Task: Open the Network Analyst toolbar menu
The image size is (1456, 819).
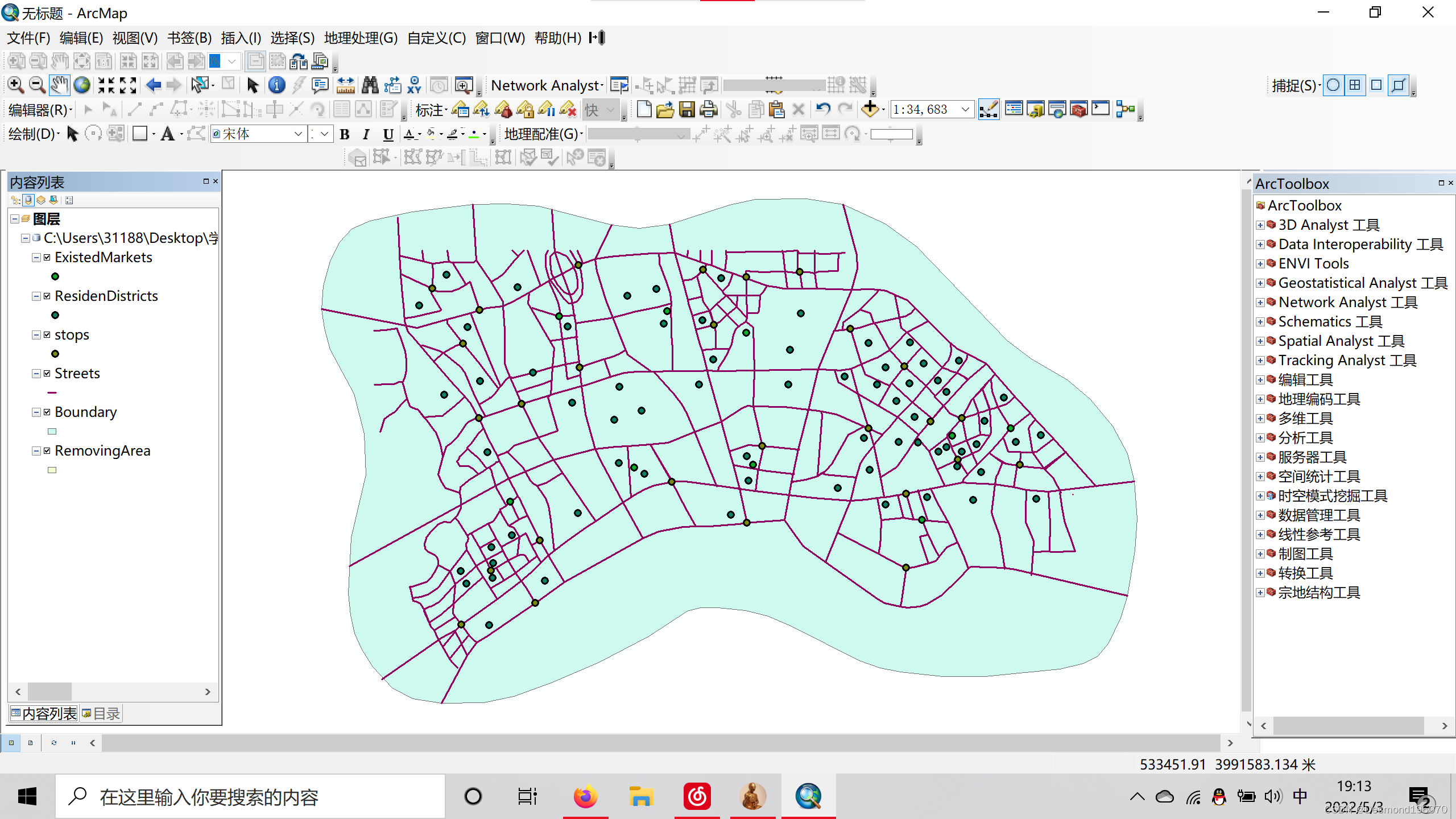Action: (x=547, y=85)
